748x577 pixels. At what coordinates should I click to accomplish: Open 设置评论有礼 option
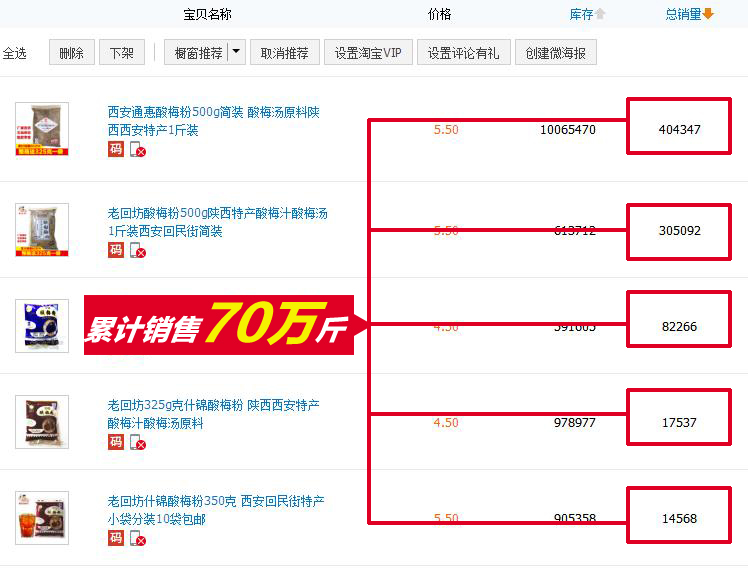[x=464, y=52]
